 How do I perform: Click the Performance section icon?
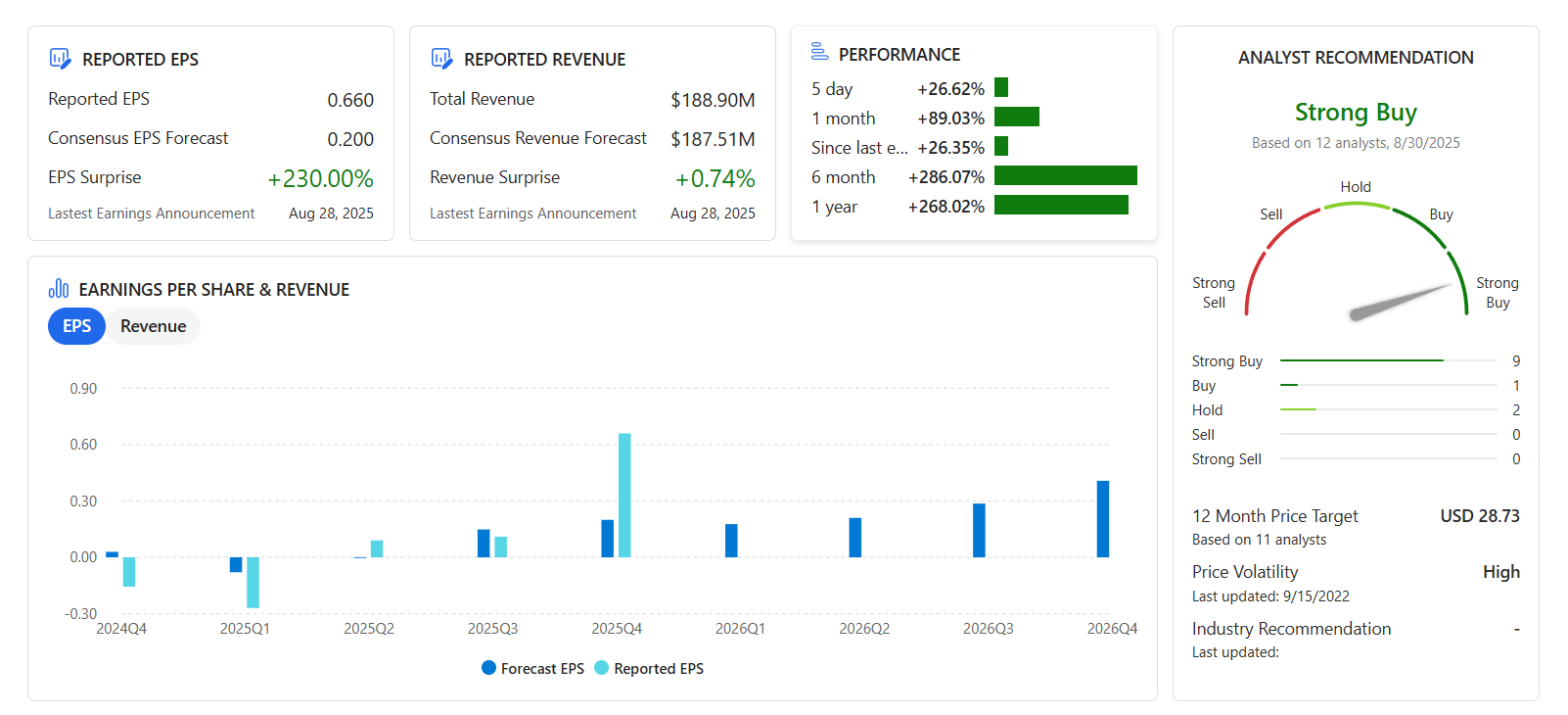click(x=819, y=52)
